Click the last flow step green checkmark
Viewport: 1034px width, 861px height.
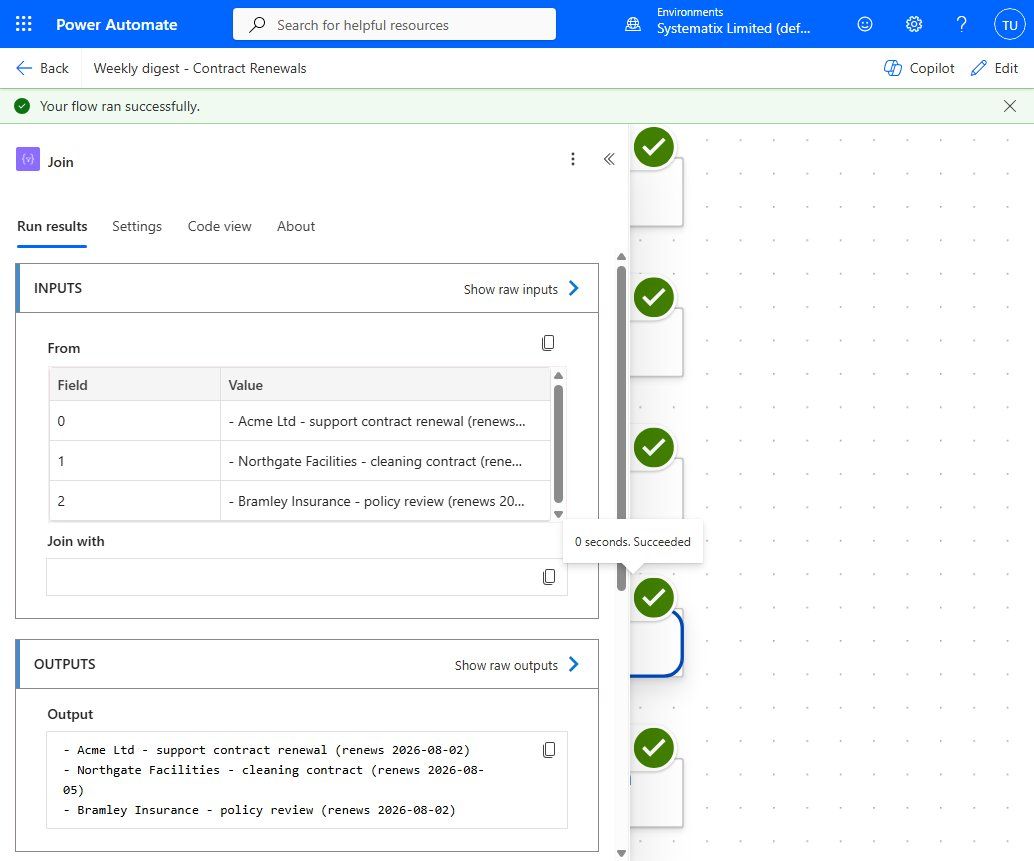[654, 748]
